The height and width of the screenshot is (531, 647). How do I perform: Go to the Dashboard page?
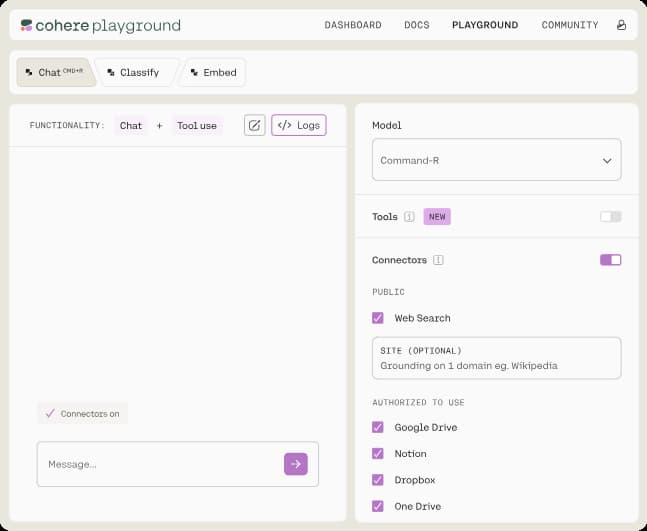[353, 25]
